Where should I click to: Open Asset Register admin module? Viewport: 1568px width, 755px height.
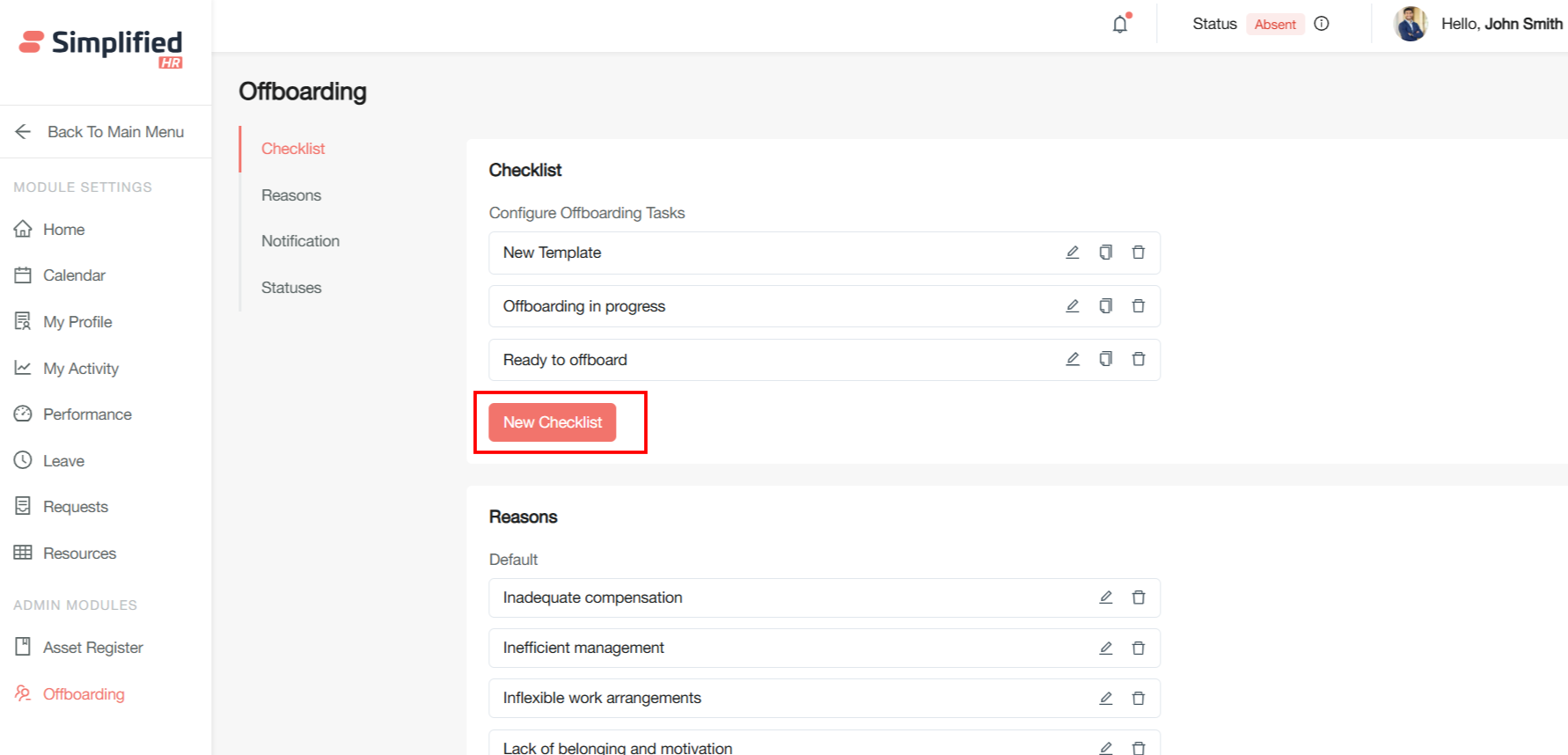click(92, 648)
